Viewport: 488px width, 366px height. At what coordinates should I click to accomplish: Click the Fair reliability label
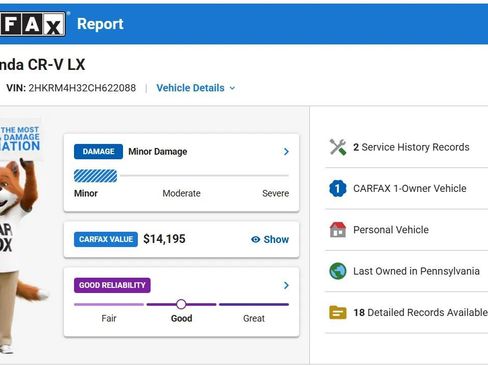(109, 318)
